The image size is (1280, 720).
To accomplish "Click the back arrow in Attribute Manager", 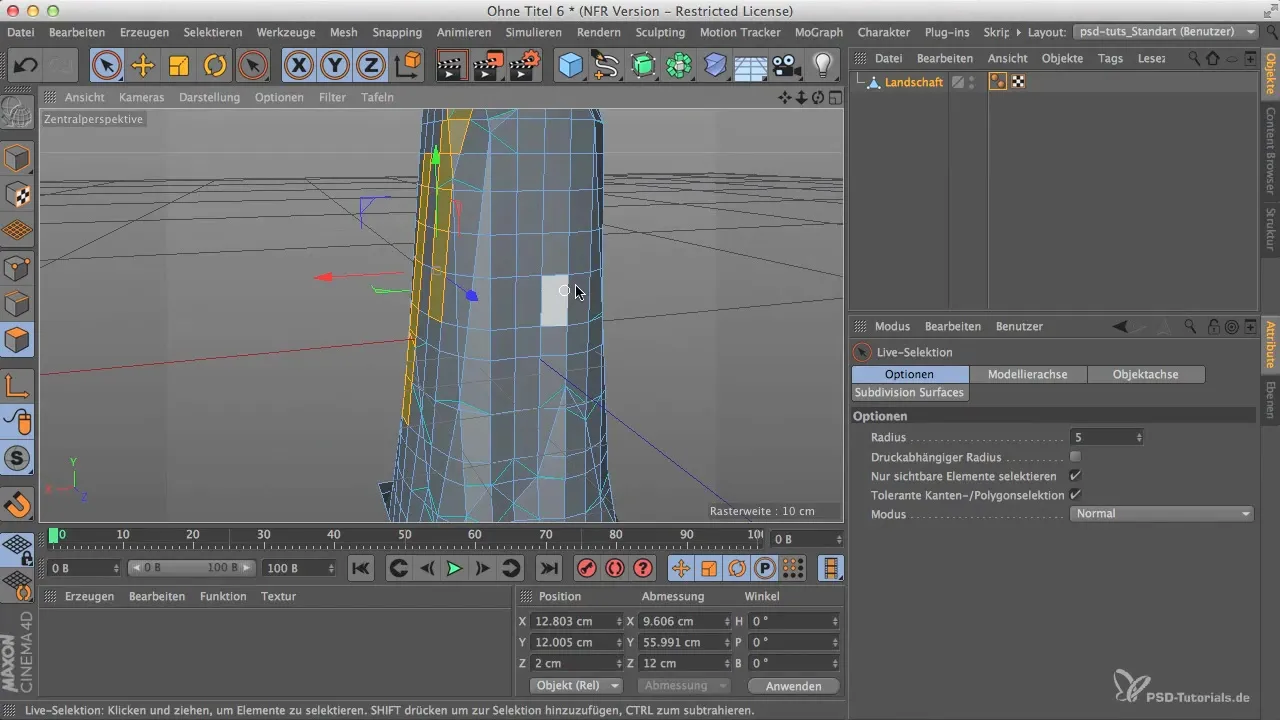I will [x=1121, y=326].
